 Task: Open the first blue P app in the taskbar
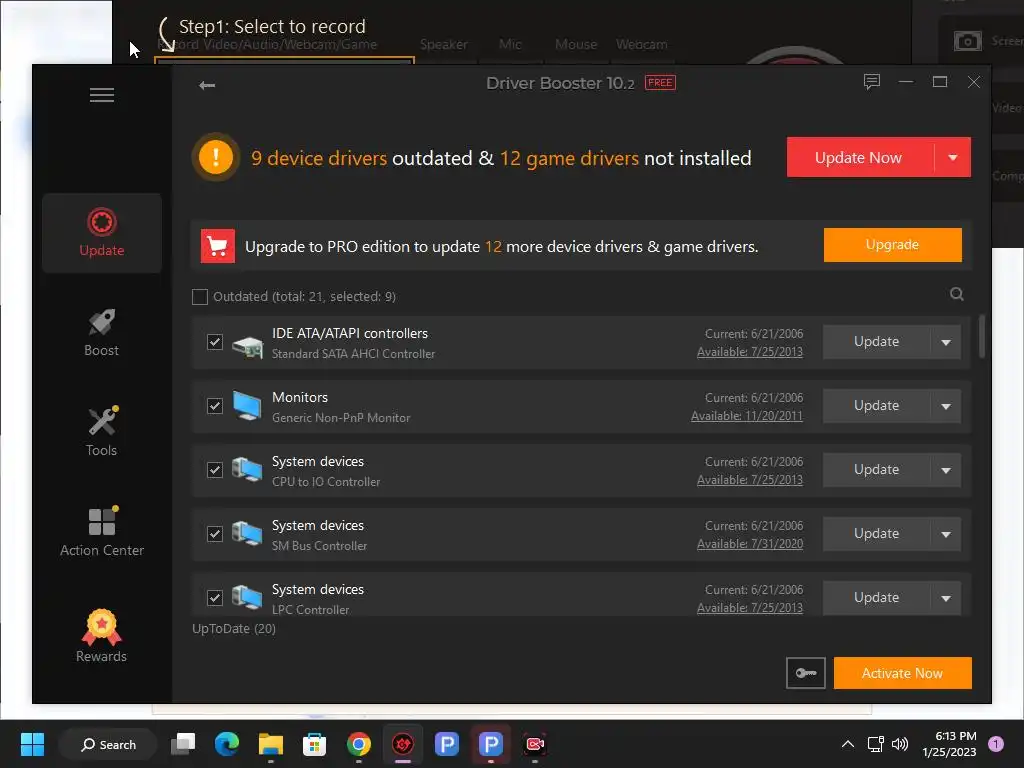point(447,744)
